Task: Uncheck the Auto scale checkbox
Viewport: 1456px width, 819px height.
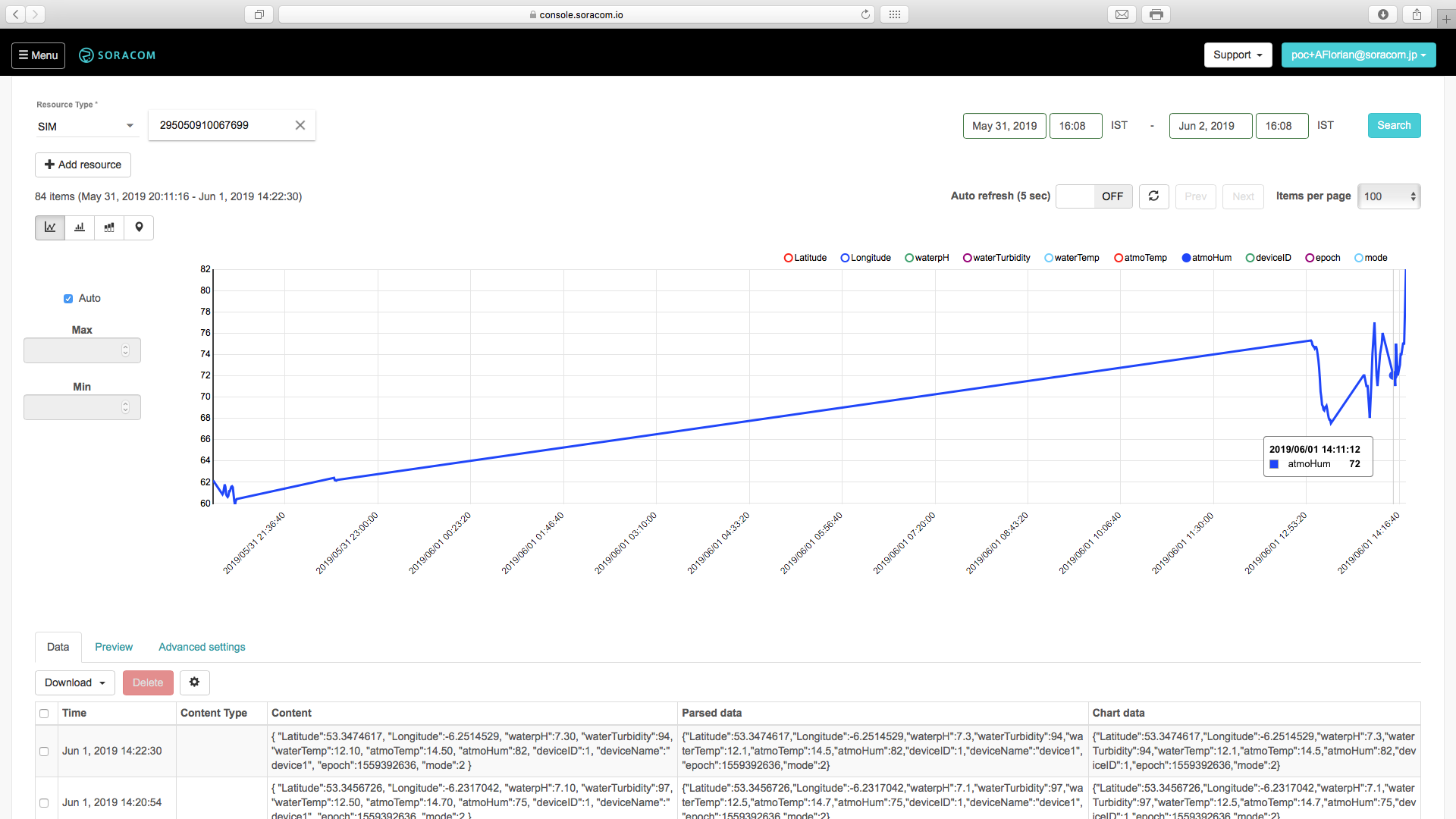Action: (x=68, y=299)
